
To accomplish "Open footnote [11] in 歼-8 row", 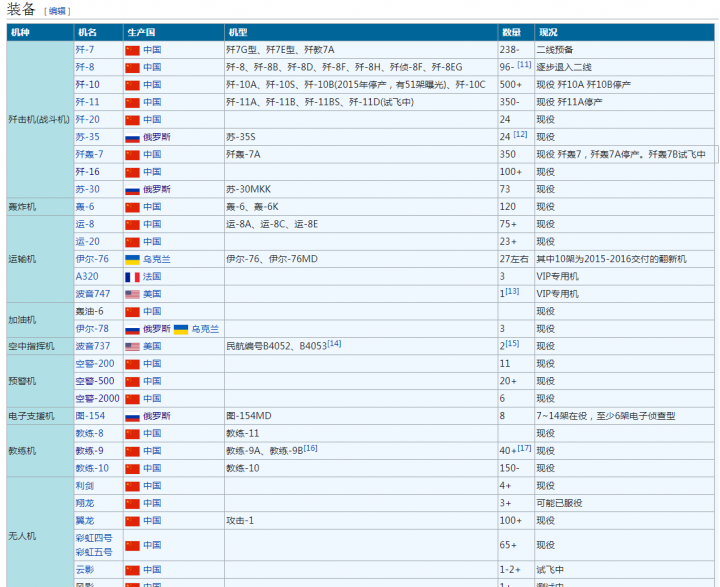I will (524, 65).
